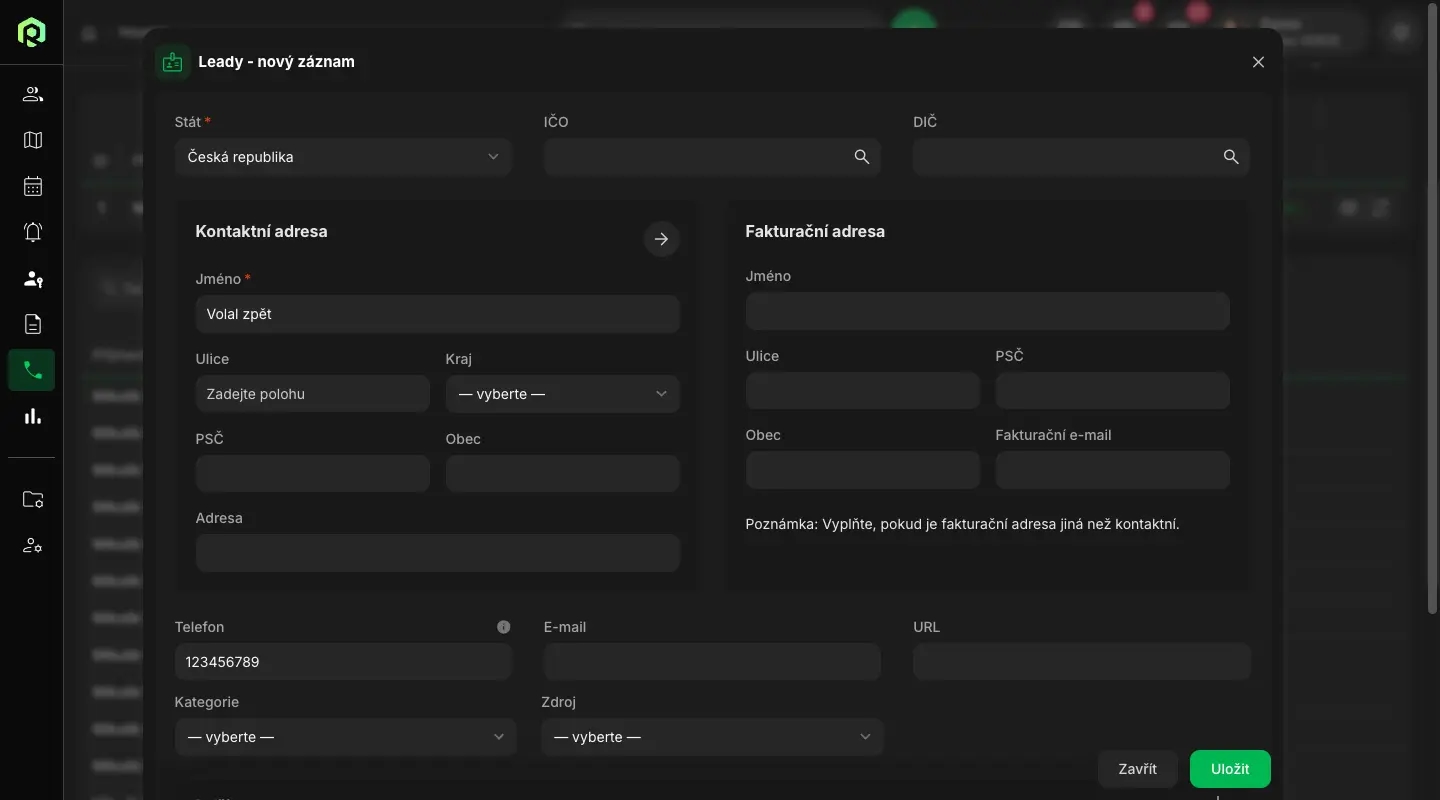Open the Zdroj dropdown

pos(712,737)
